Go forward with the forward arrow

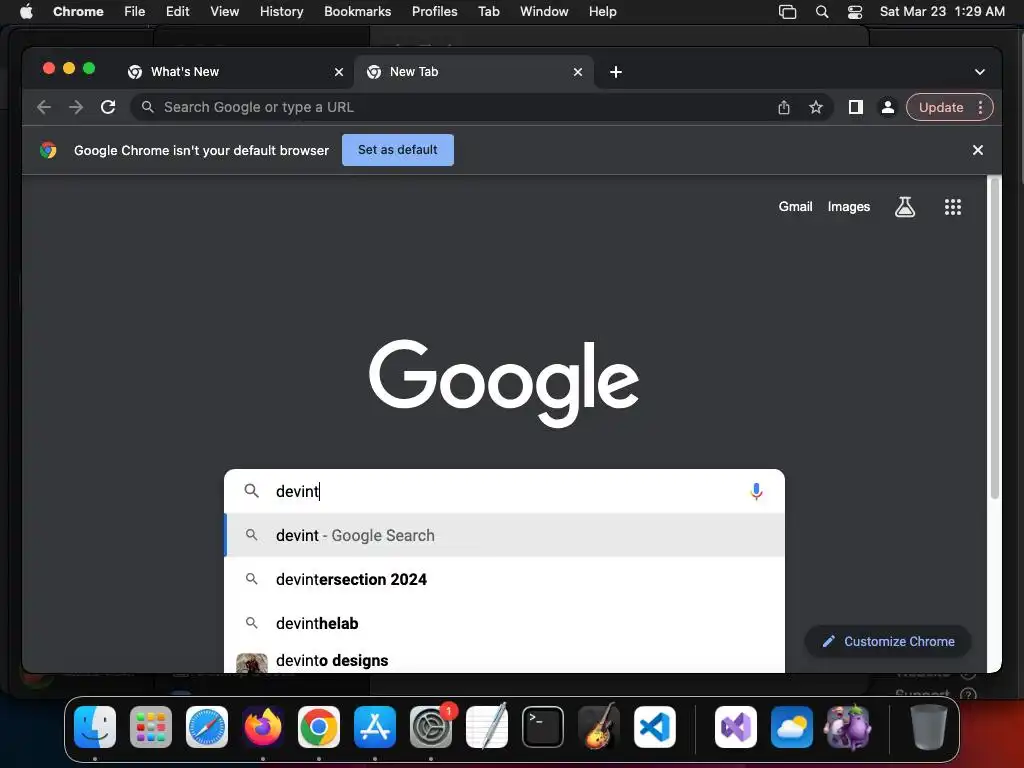point(76,107)
